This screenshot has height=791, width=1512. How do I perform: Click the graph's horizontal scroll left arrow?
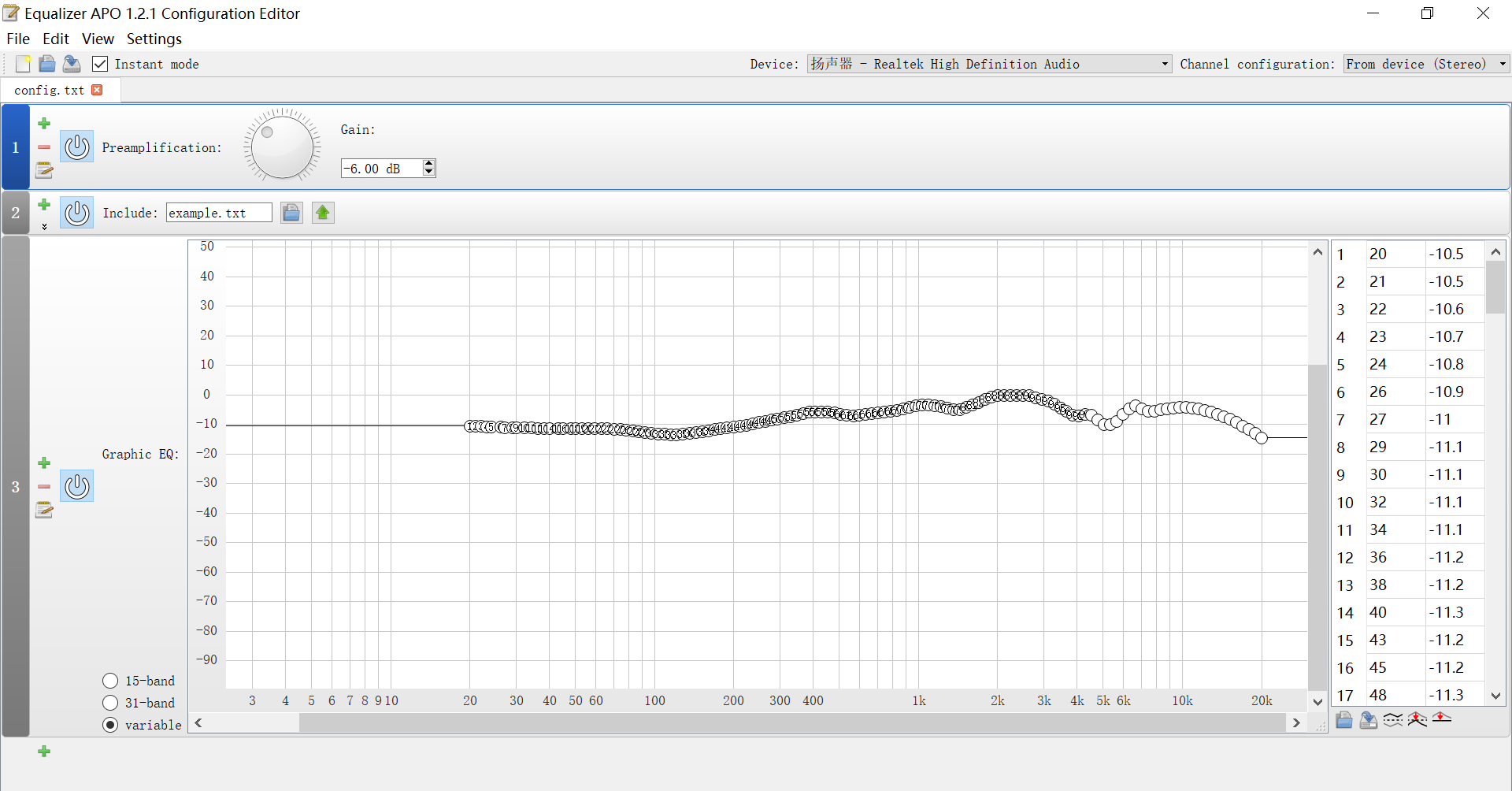coord(198,722)
